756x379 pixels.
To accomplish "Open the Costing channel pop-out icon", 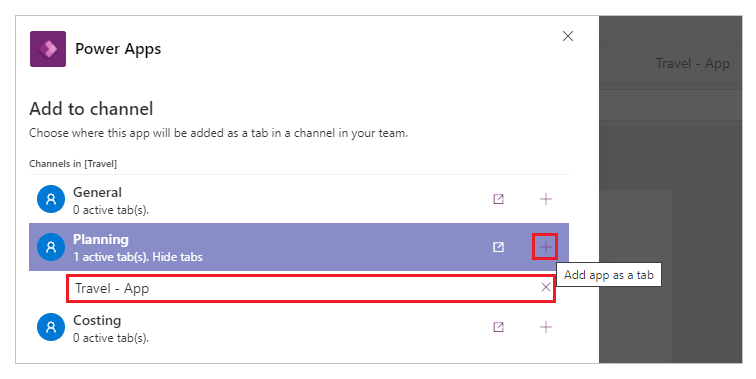I will 499,327.
